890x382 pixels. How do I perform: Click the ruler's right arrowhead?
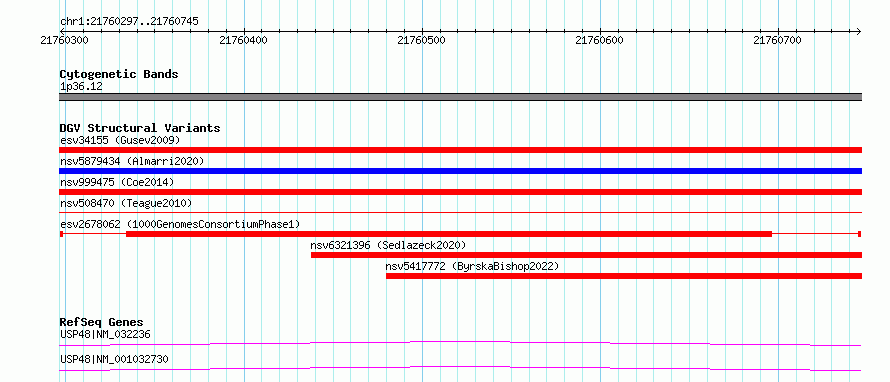[859, 31]
